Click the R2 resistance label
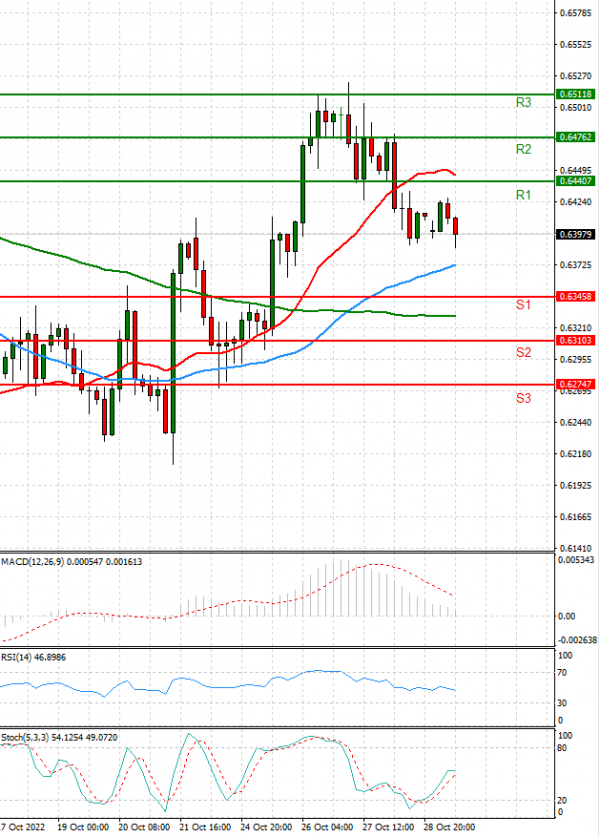The image size is (600, 837). click(x=523, y=149)
